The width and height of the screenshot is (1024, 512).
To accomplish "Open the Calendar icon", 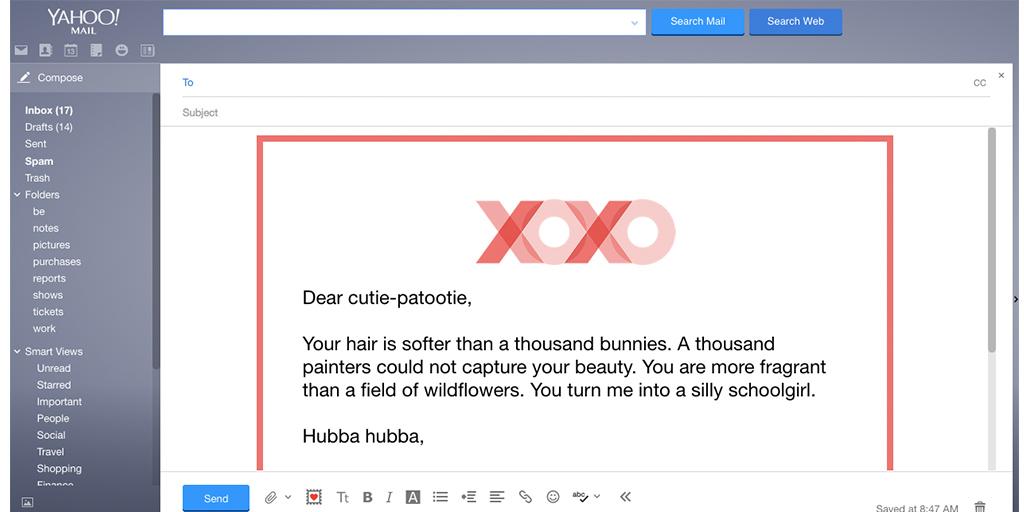I will 71,50.
